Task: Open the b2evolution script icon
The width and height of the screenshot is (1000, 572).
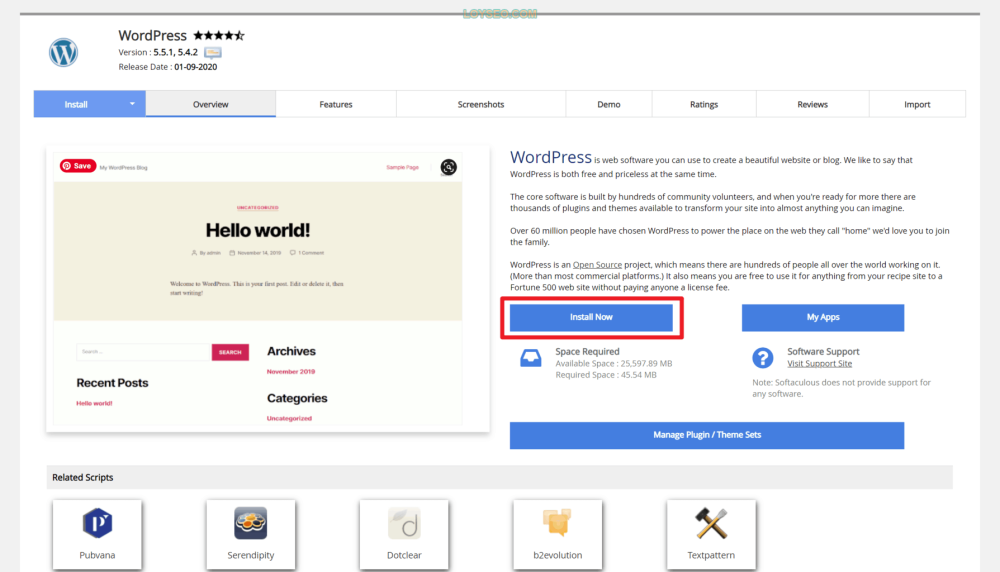Action: click(557, 524)
